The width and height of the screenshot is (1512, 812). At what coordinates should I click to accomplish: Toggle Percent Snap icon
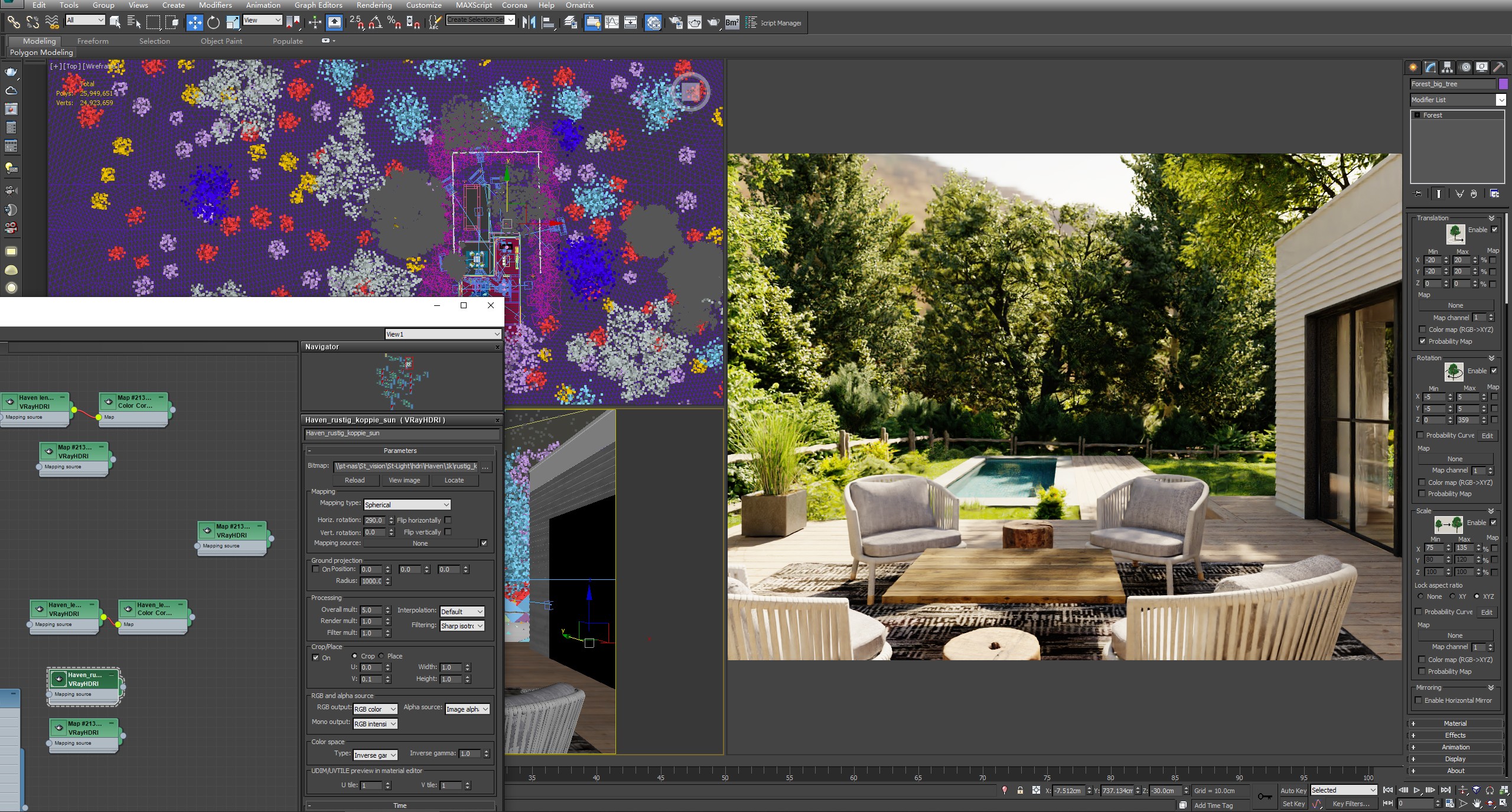tap(394, 22)
